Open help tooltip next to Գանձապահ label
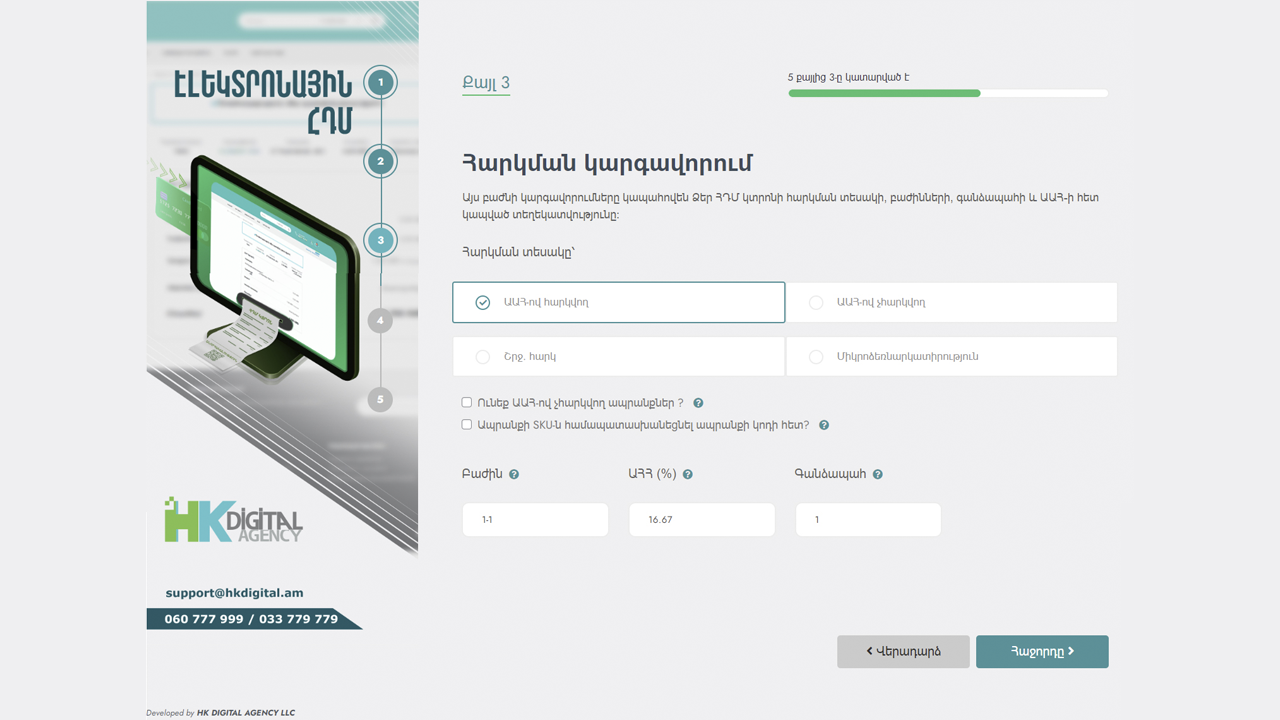 878,475
